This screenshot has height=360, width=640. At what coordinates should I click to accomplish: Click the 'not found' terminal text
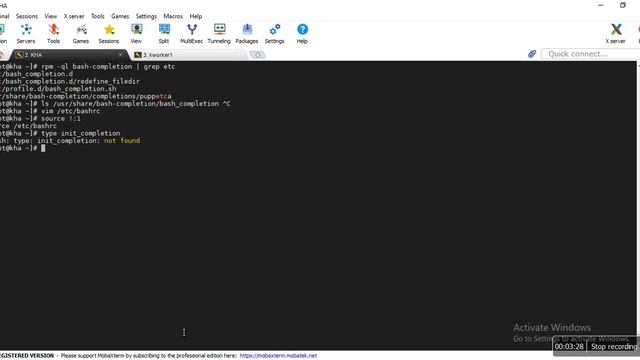click(x=122, y=140)
